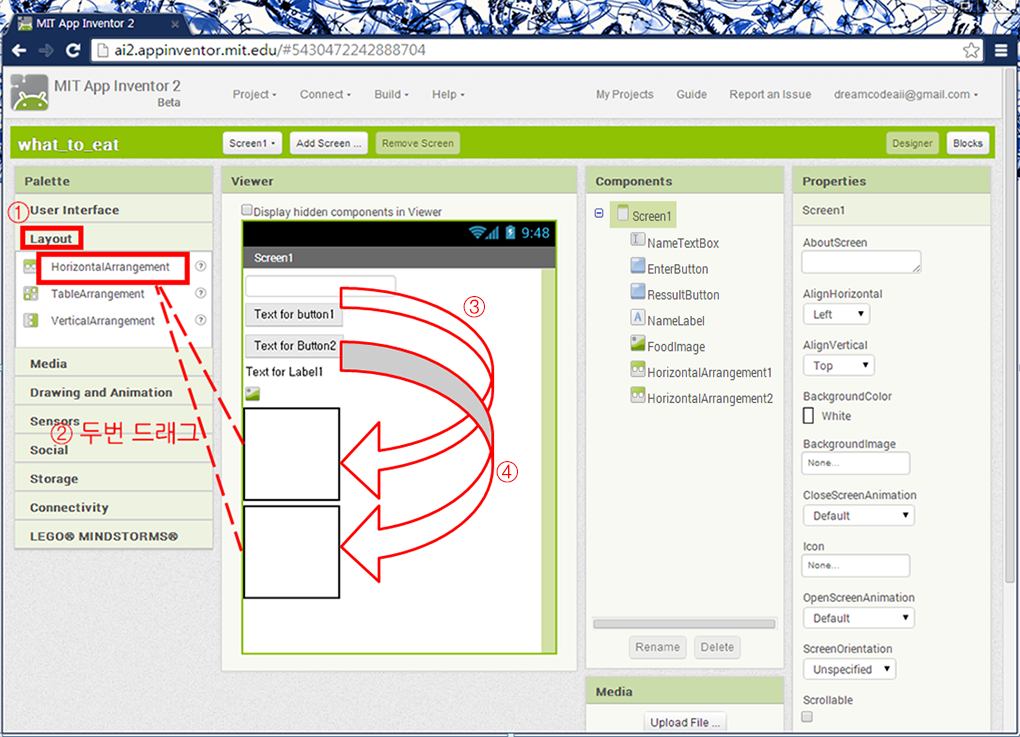Image resolution: width=1020 pixels, height=737 pixels.
Task: Toggle Display hidden components in Viewer
Action: click(247, 209)
